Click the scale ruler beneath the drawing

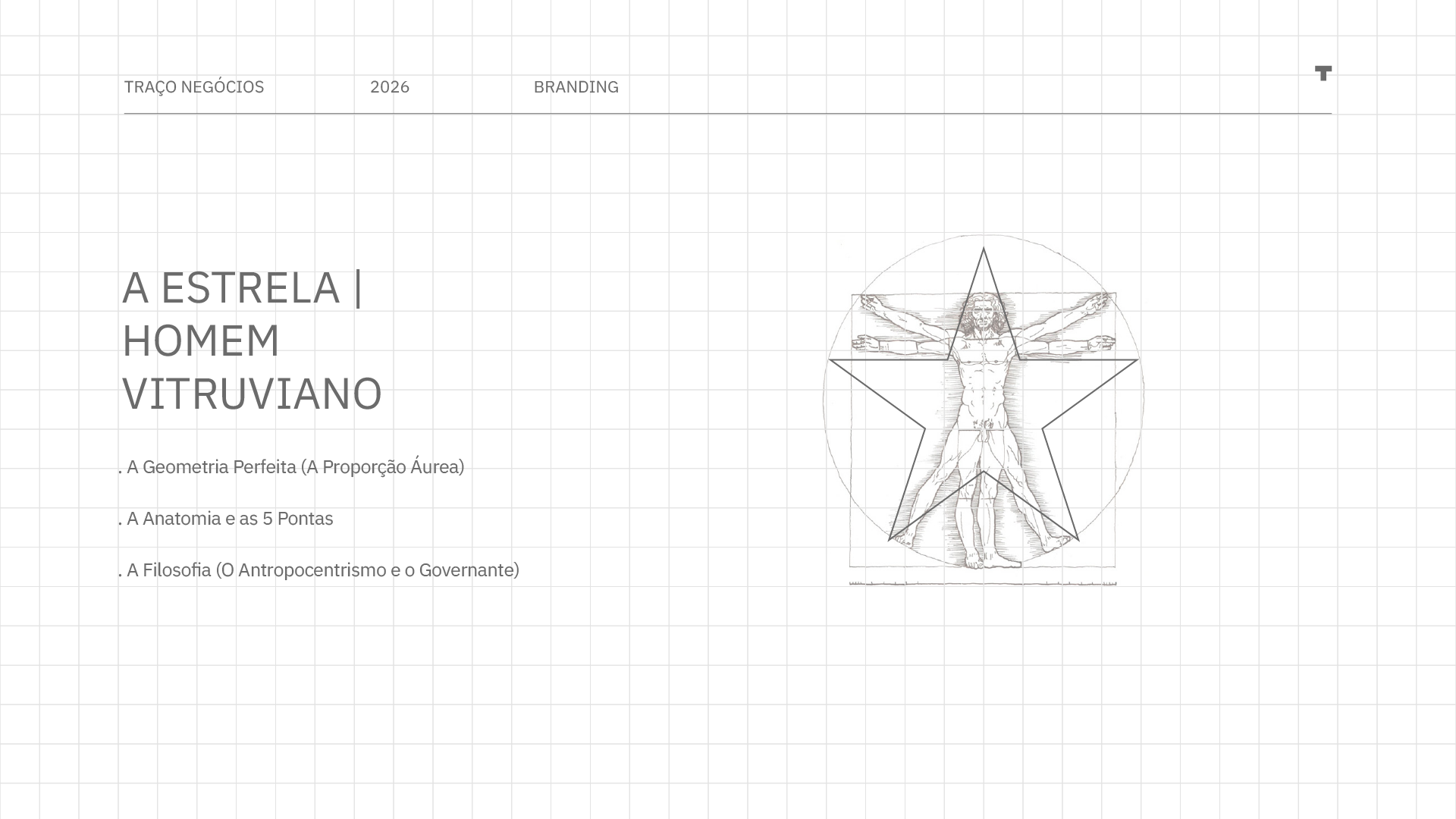coord(983,583)
